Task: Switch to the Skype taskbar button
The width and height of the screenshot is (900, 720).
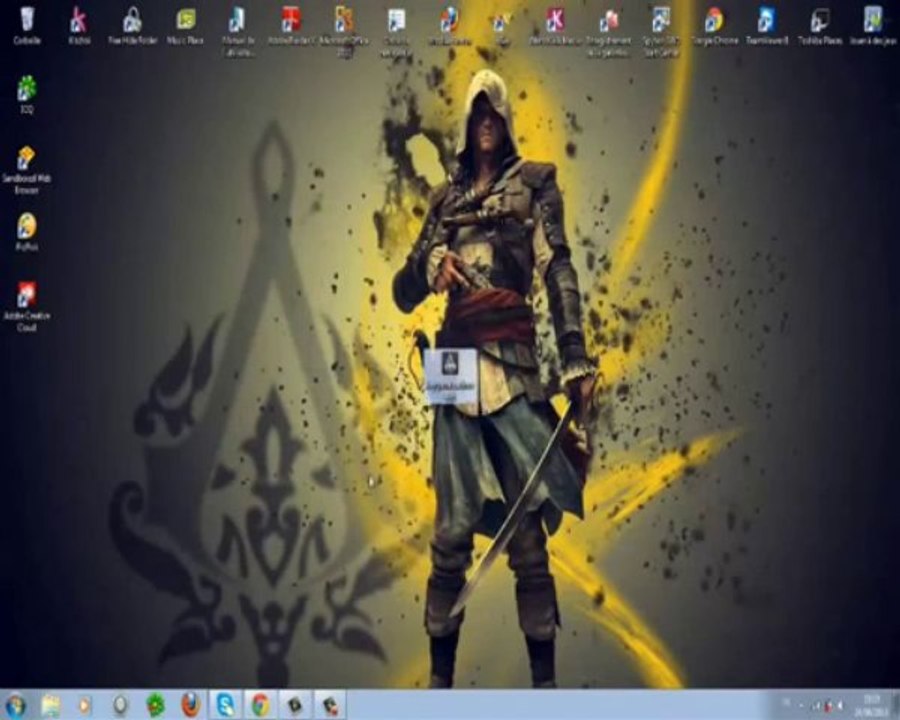Action: click(x=226, y=705)
